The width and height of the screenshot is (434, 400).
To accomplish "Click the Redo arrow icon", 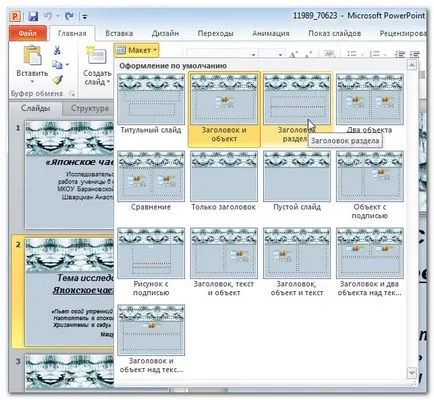I will click(x=69, y=16).
